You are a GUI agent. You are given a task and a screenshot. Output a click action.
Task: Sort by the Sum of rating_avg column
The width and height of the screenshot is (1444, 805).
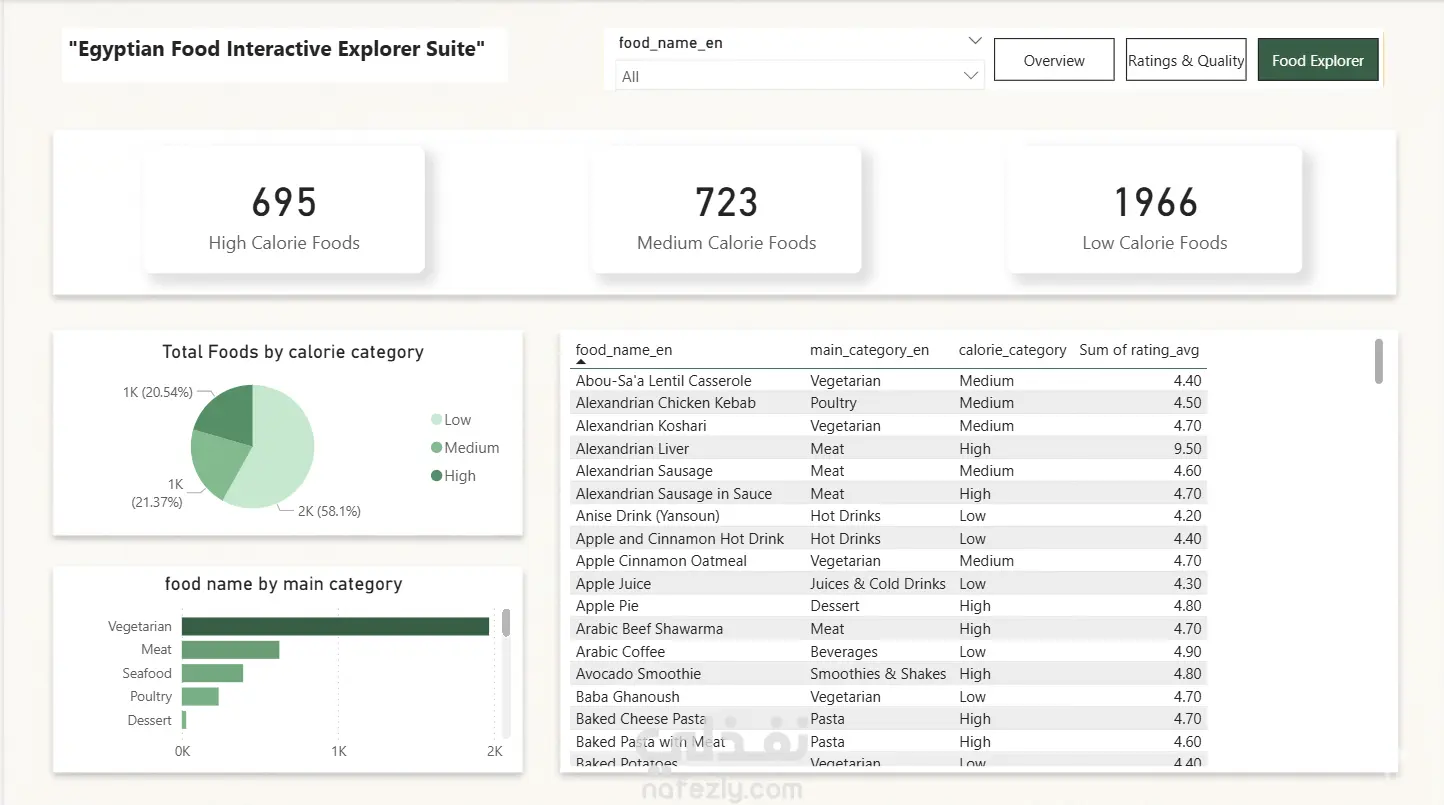coord(1139,350)
